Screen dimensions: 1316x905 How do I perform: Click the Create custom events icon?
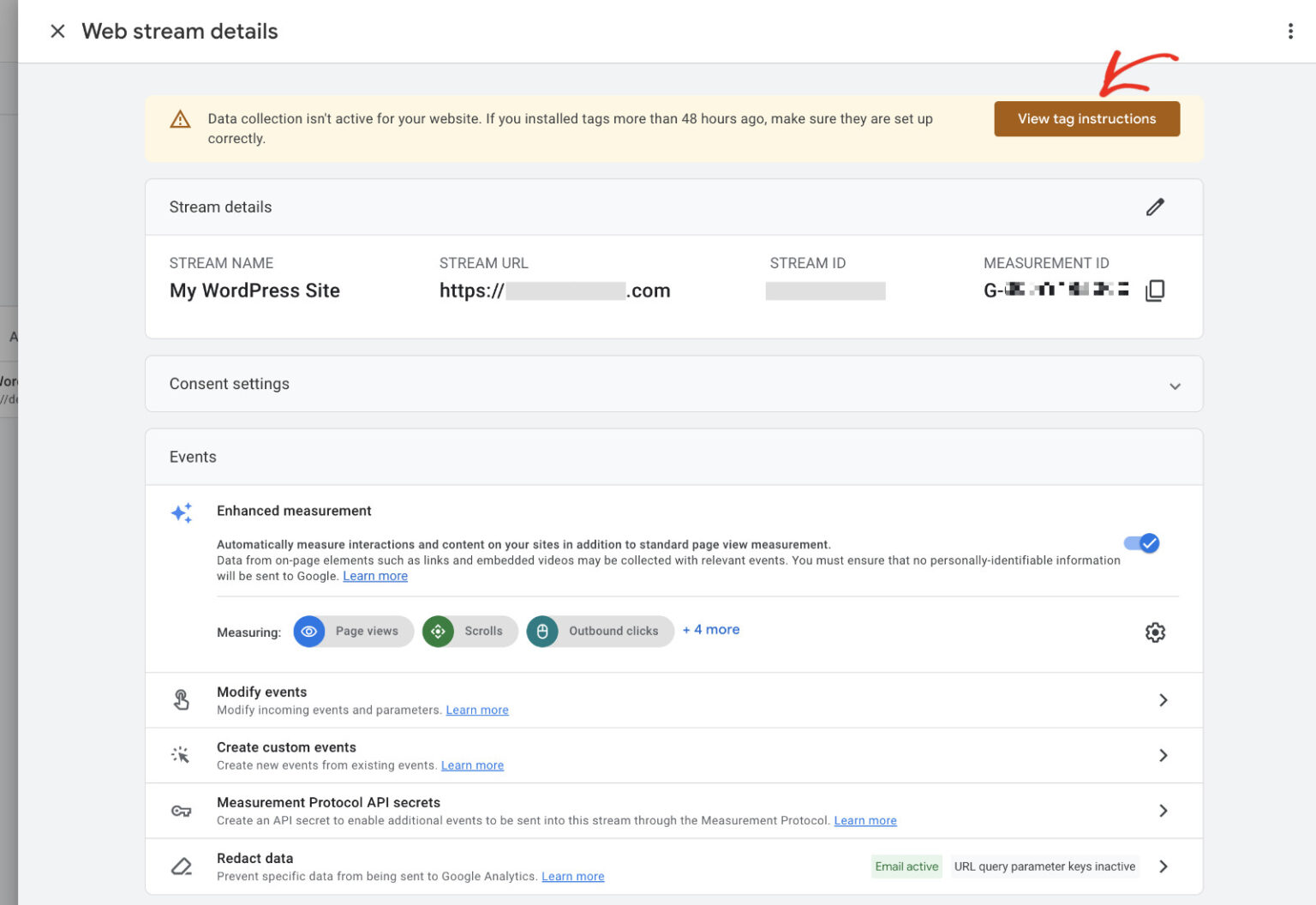pyautogui.click(x=181, y=754)
